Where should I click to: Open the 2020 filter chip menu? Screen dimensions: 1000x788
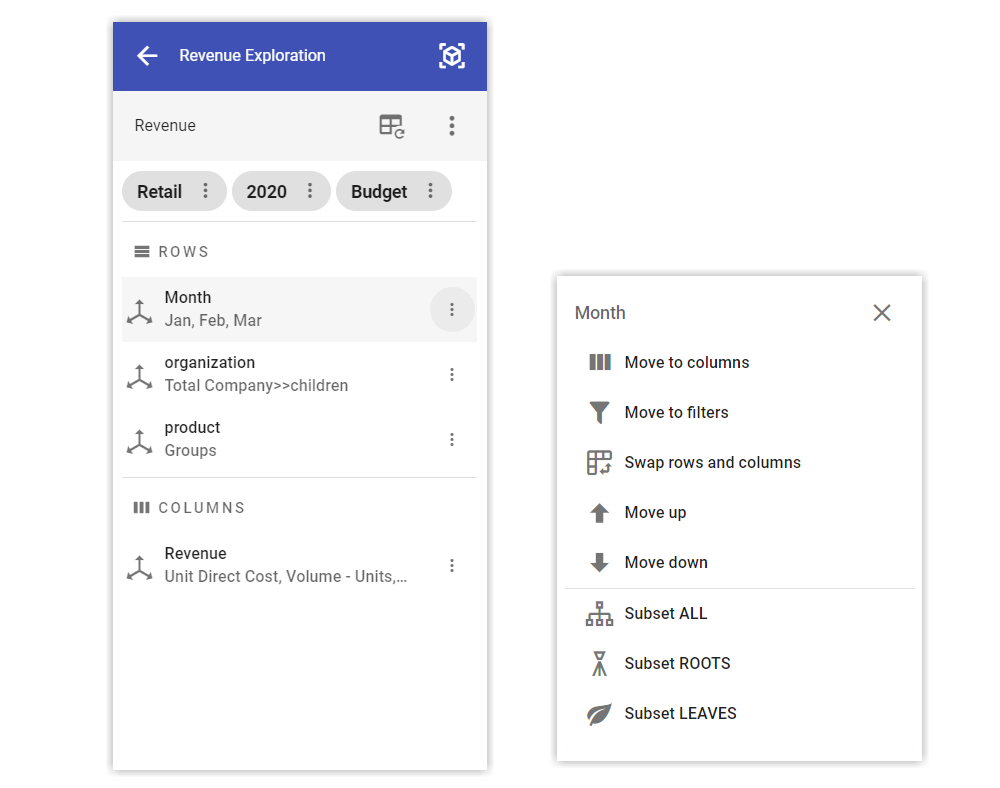coord(310,191)
